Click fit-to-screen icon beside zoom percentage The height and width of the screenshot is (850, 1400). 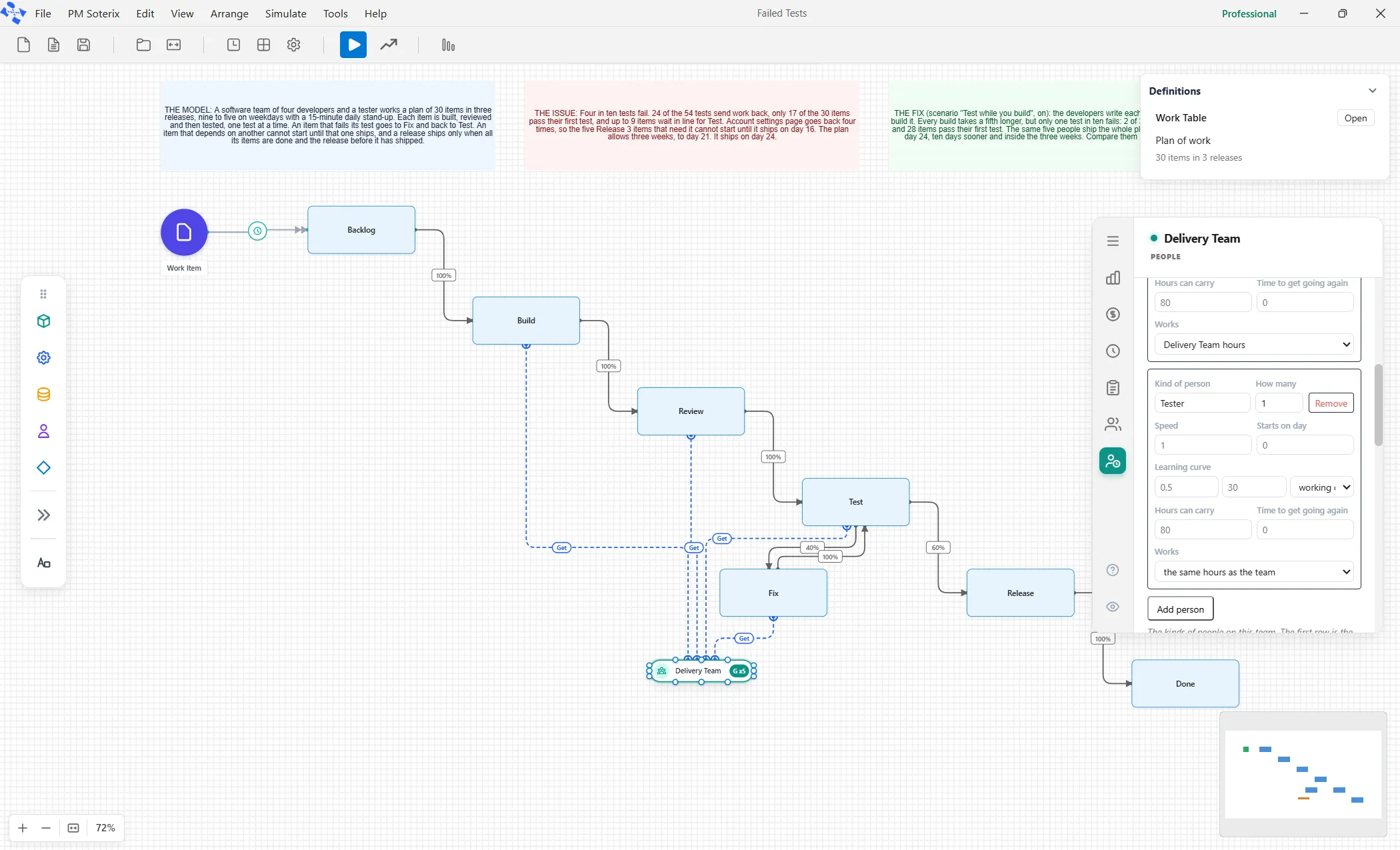coord(73,828)
